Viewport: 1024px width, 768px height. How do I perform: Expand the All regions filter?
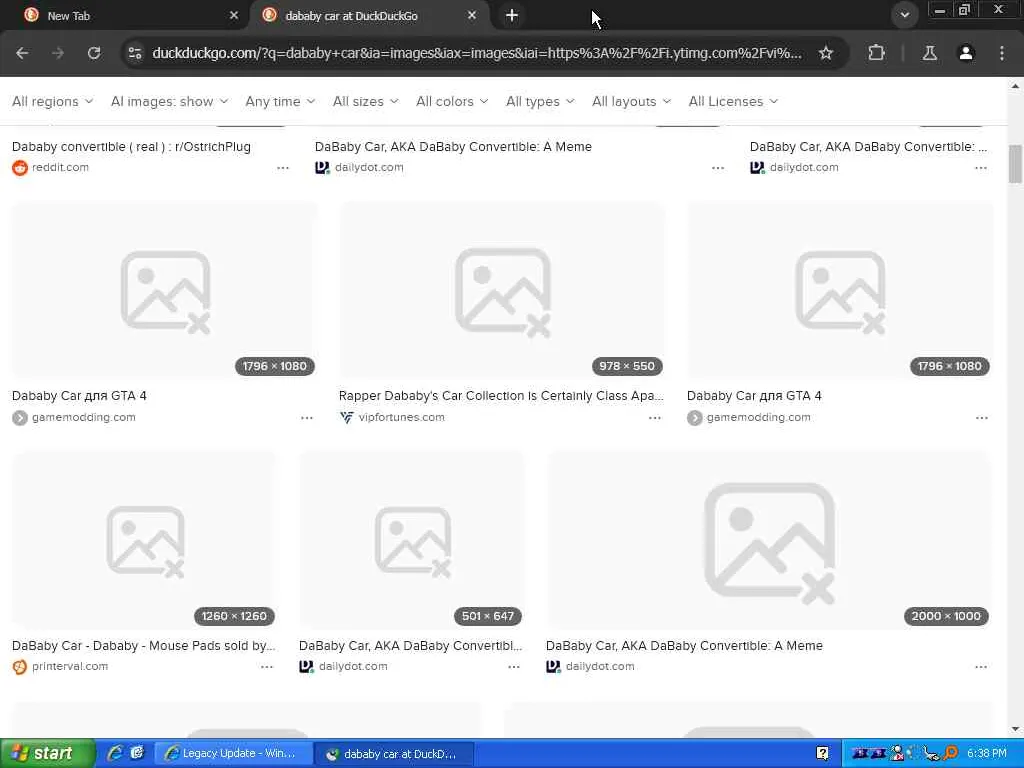(52, 101)
